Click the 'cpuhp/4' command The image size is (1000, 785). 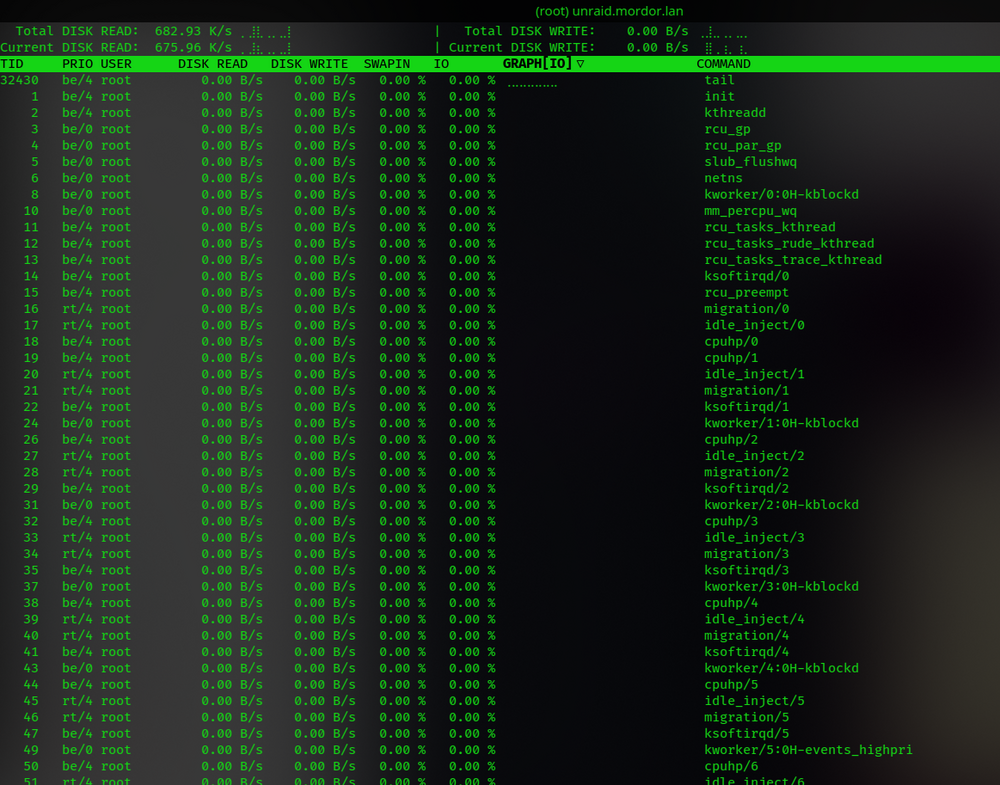tap(732, 603)
